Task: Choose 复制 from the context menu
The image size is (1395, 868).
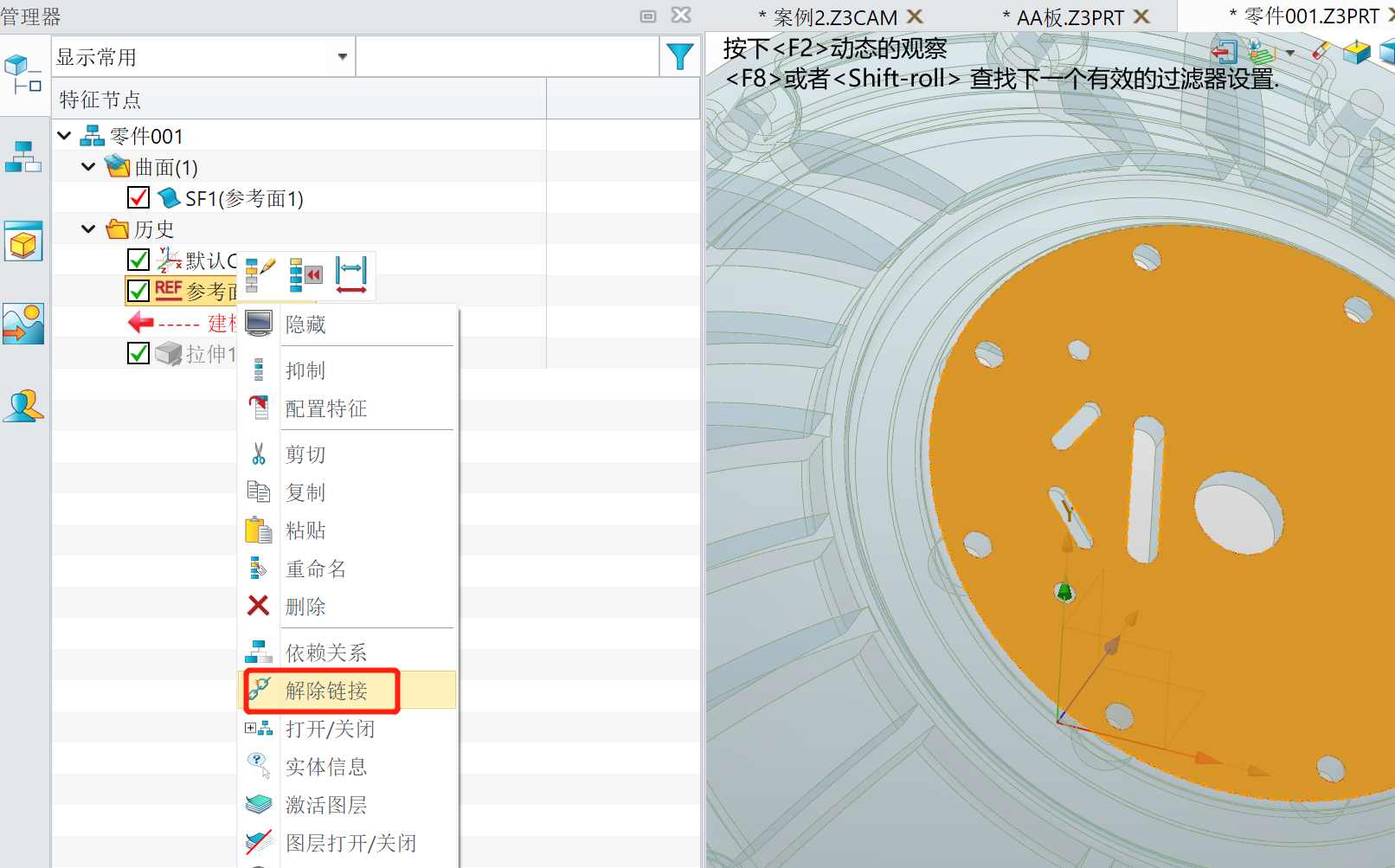Action: point(347,492)
